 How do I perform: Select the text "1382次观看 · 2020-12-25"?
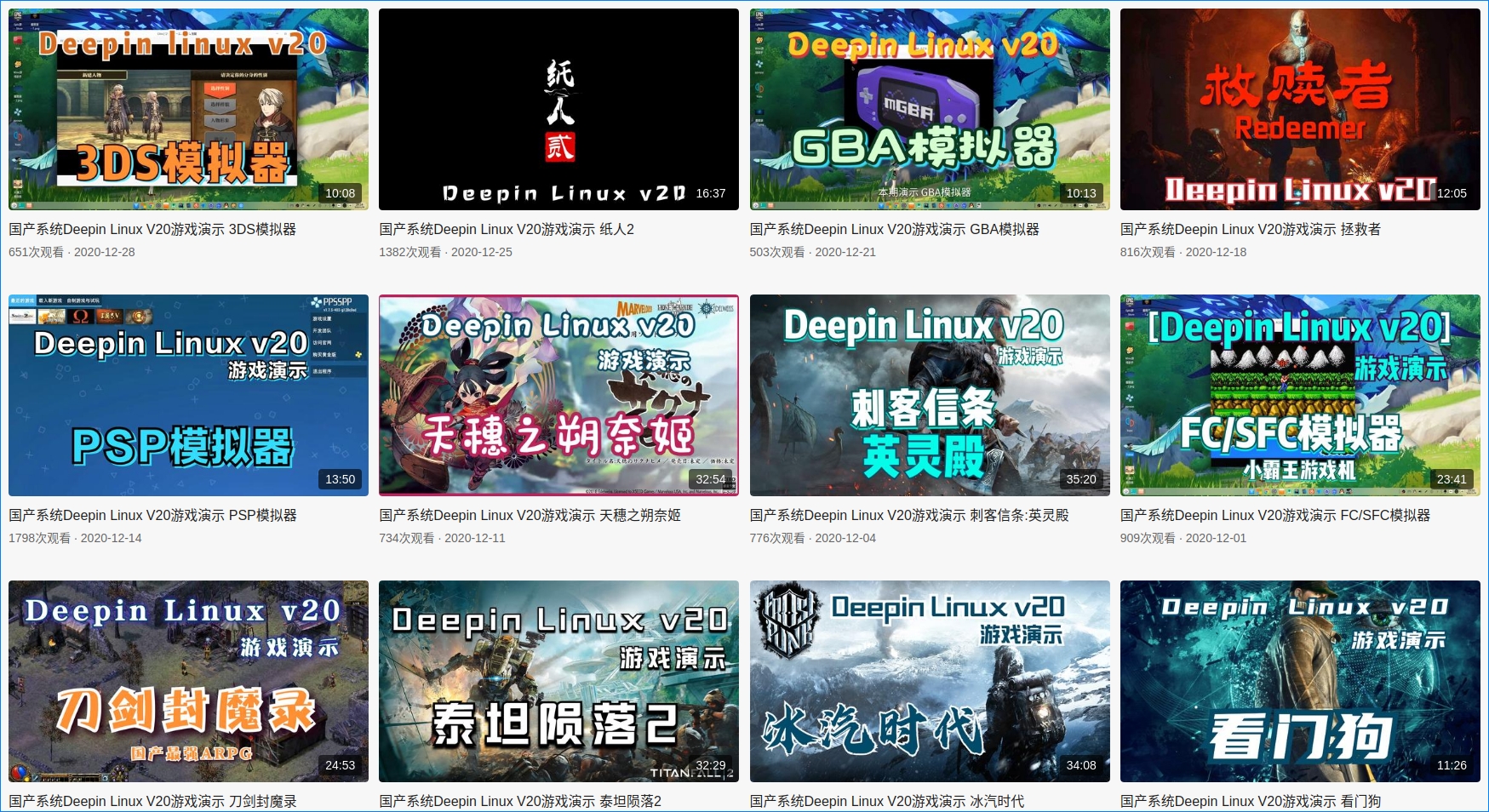click(x=445, y=252)
